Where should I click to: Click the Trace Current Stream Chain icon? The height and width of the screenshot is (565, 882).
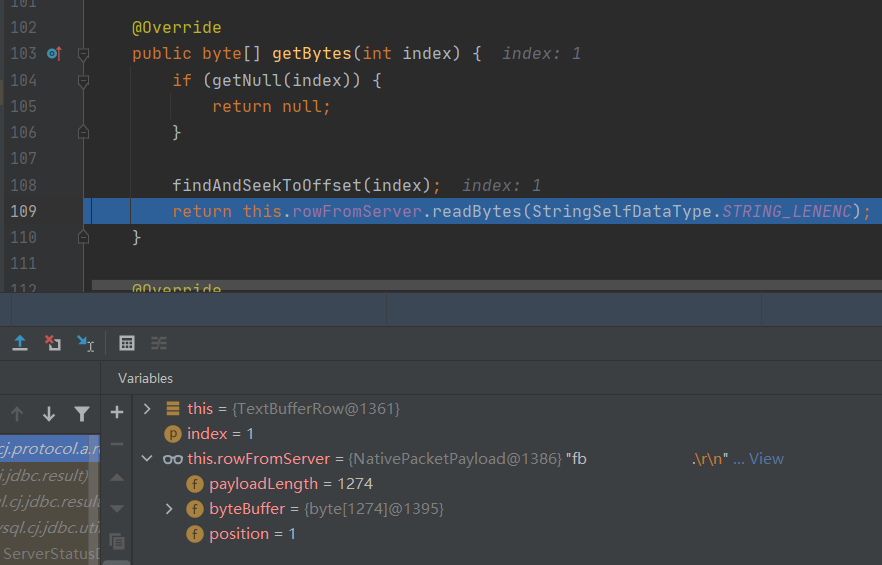(159, 343)
